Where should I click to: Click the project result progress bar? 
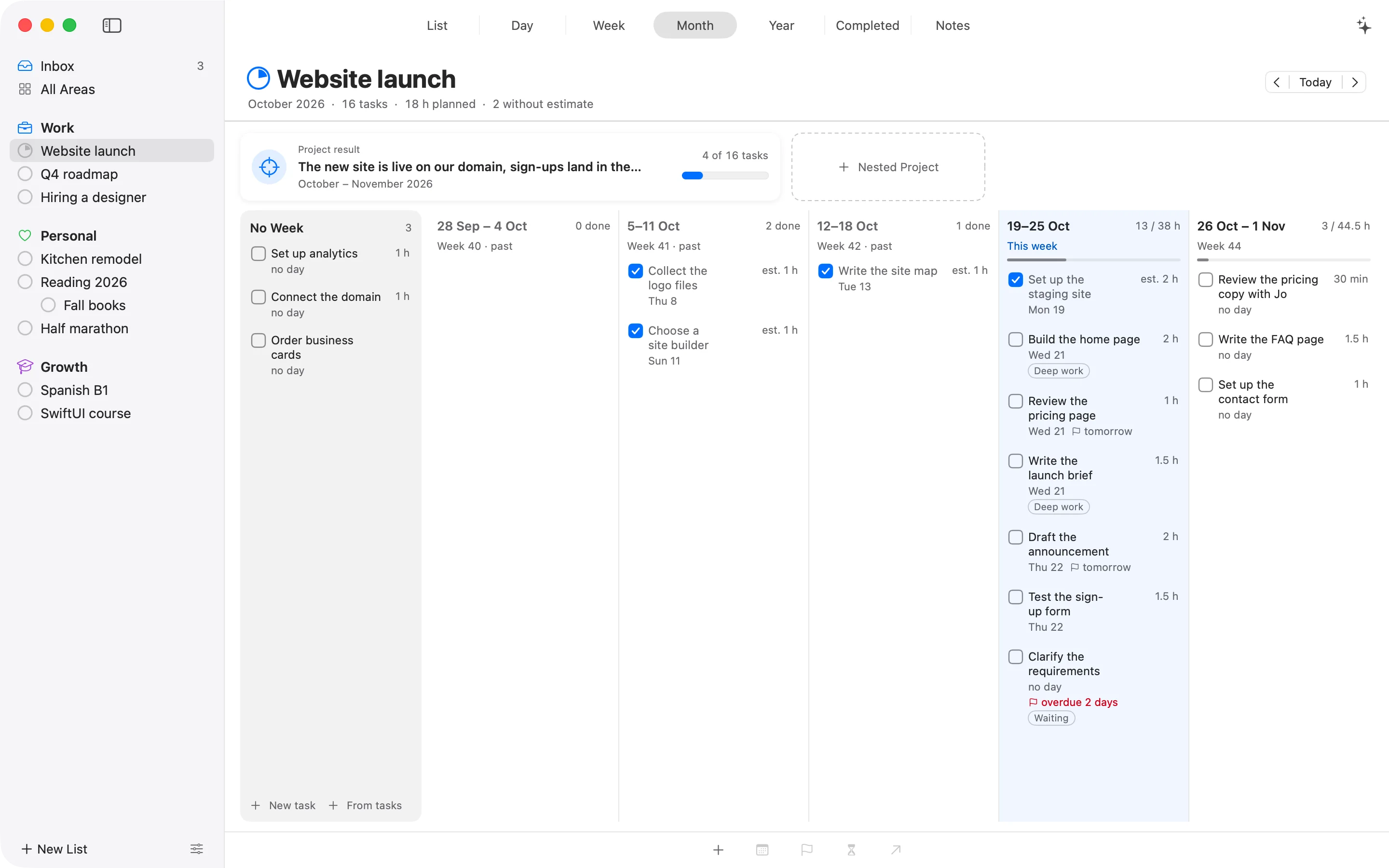tap(725, 176)
